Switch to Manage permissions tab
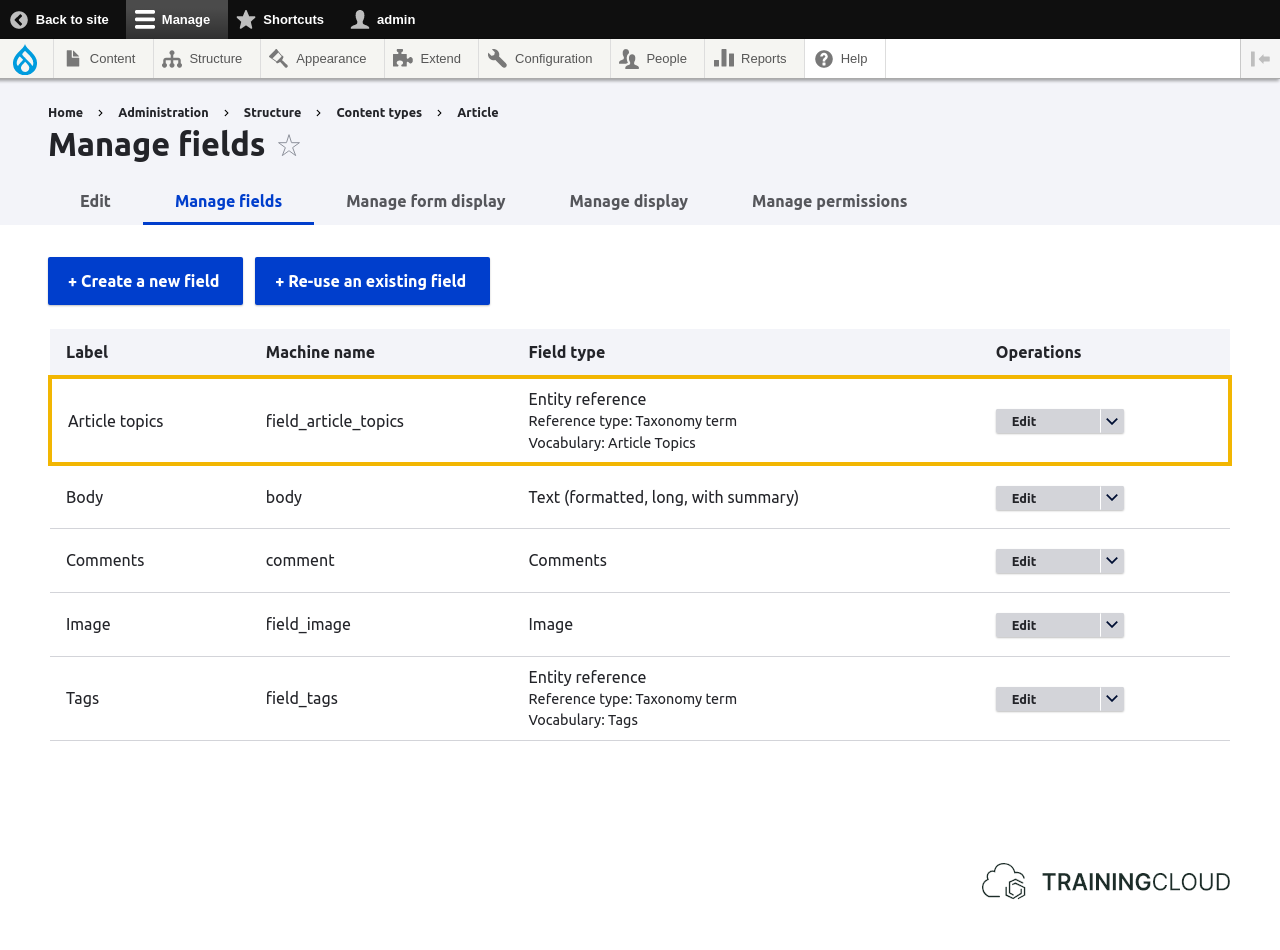The width and height of the screenshot is (1280, 950). [x=830, y=201]
